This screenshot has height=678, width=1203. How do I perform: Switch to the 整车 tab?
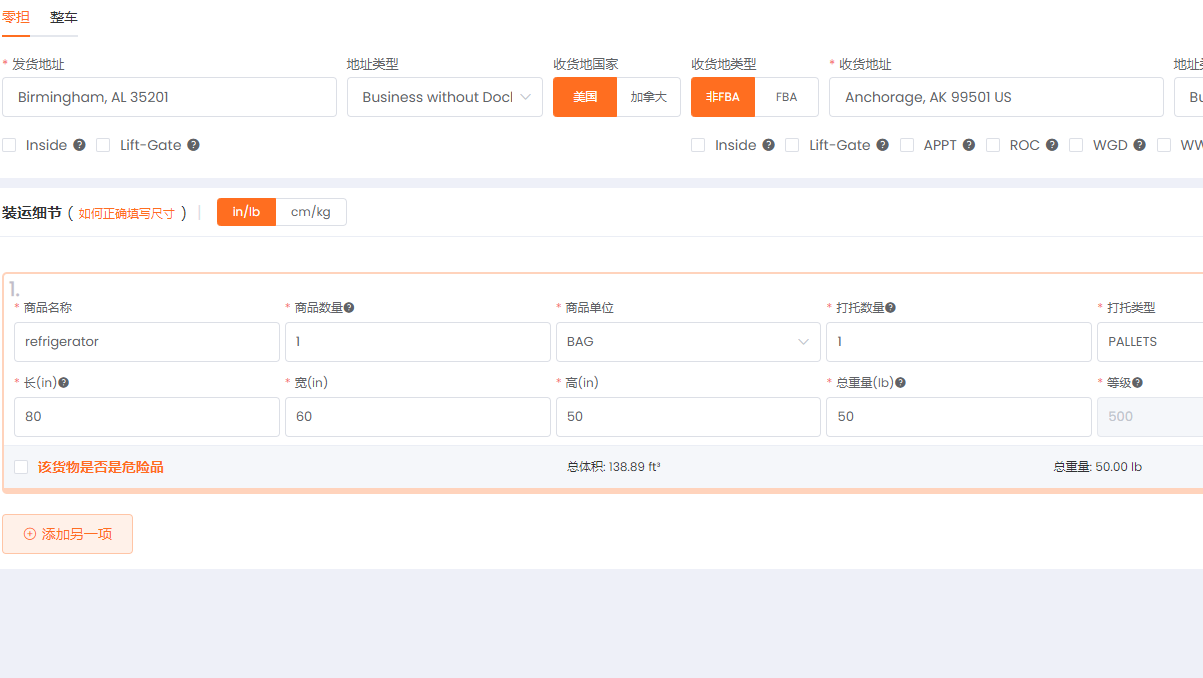(x=64, y=18)
